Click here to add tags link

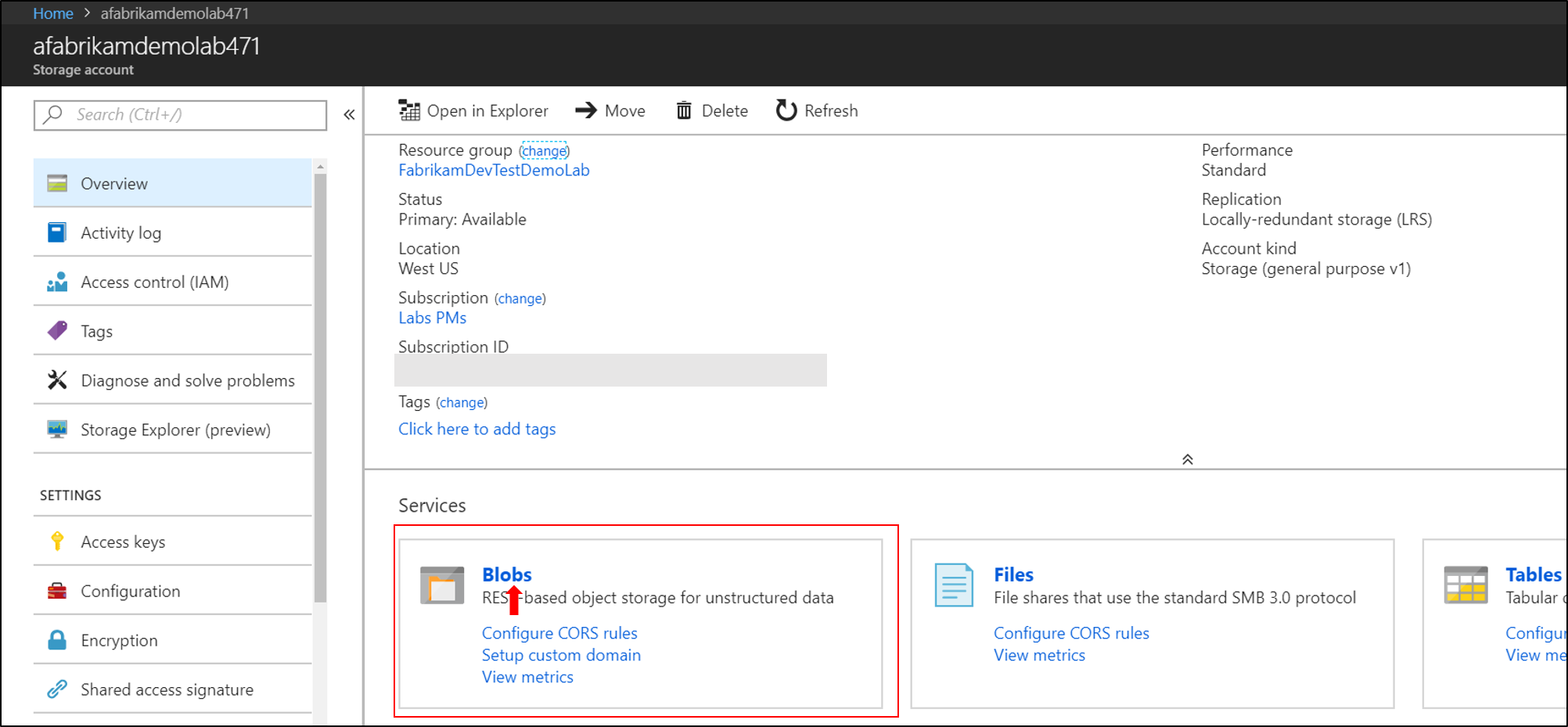pos(477,429)
